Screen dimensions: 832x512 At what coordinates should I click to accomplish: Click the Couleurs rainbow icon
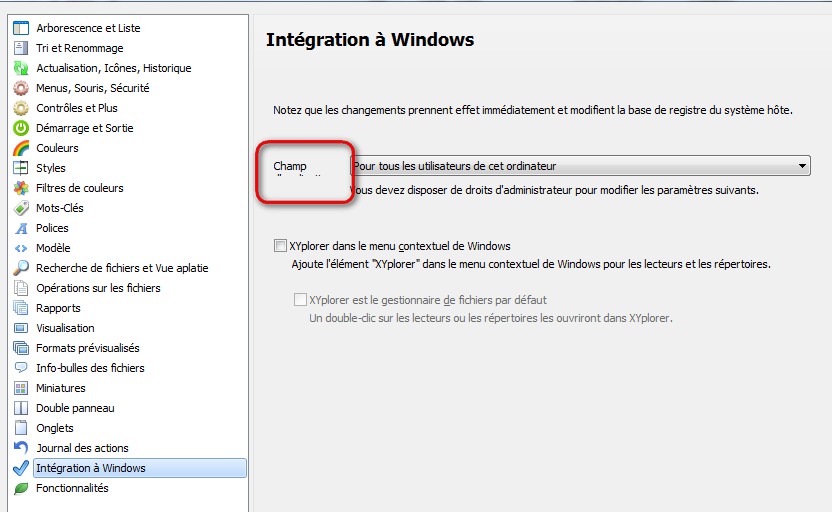coord(20,148)
